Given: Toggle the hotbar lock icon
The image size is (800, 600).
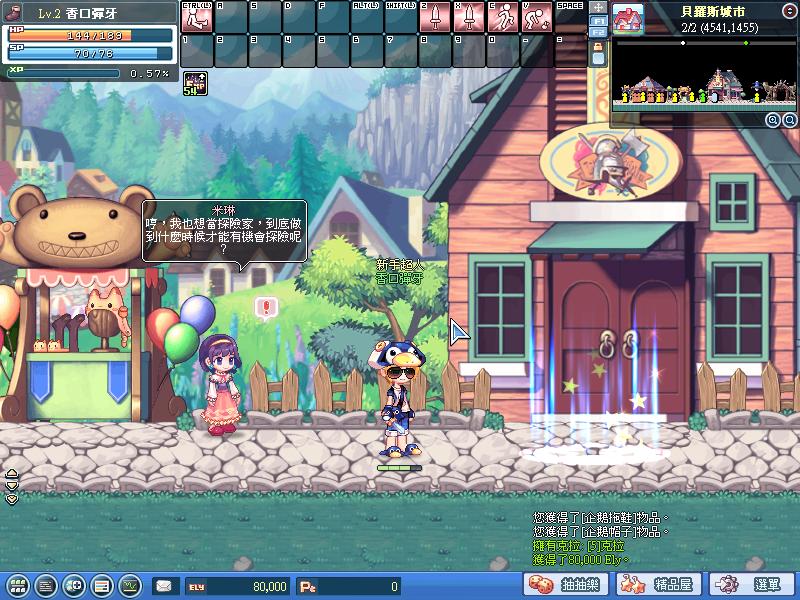Looking at the screenshot, I should click(x=598, y=47).
